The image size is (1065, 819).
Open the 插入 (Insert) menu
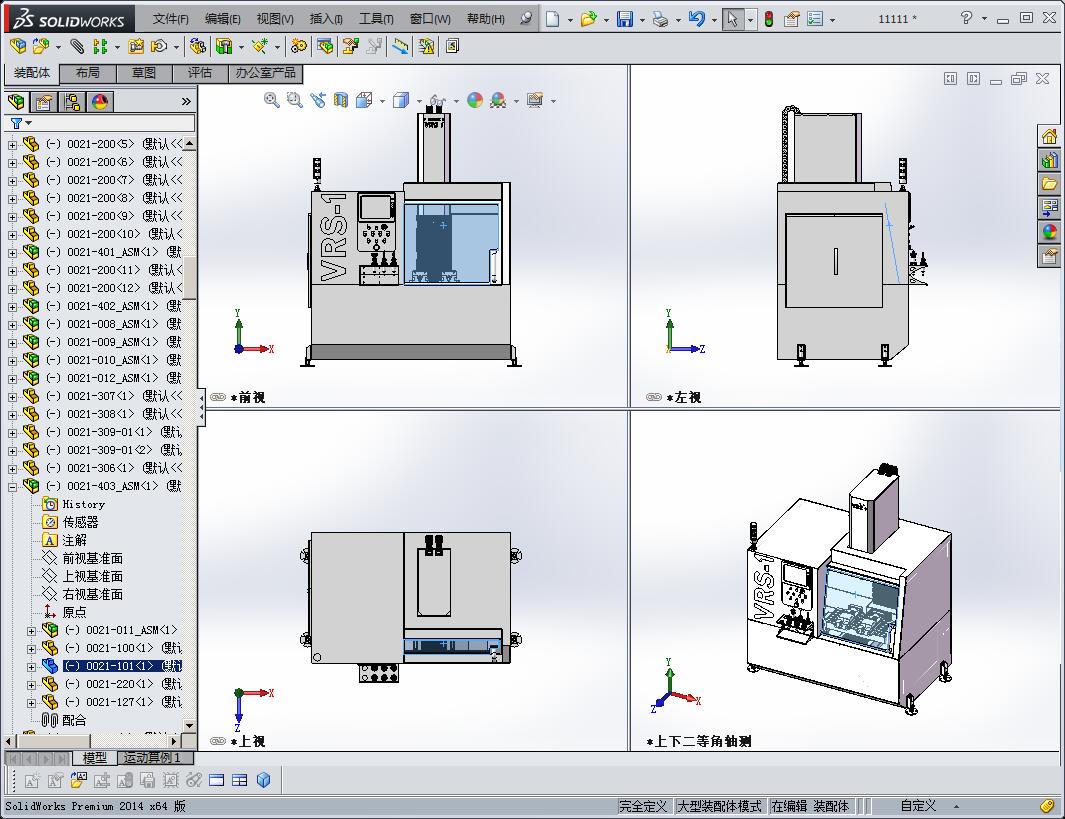[x=326, y=19]
